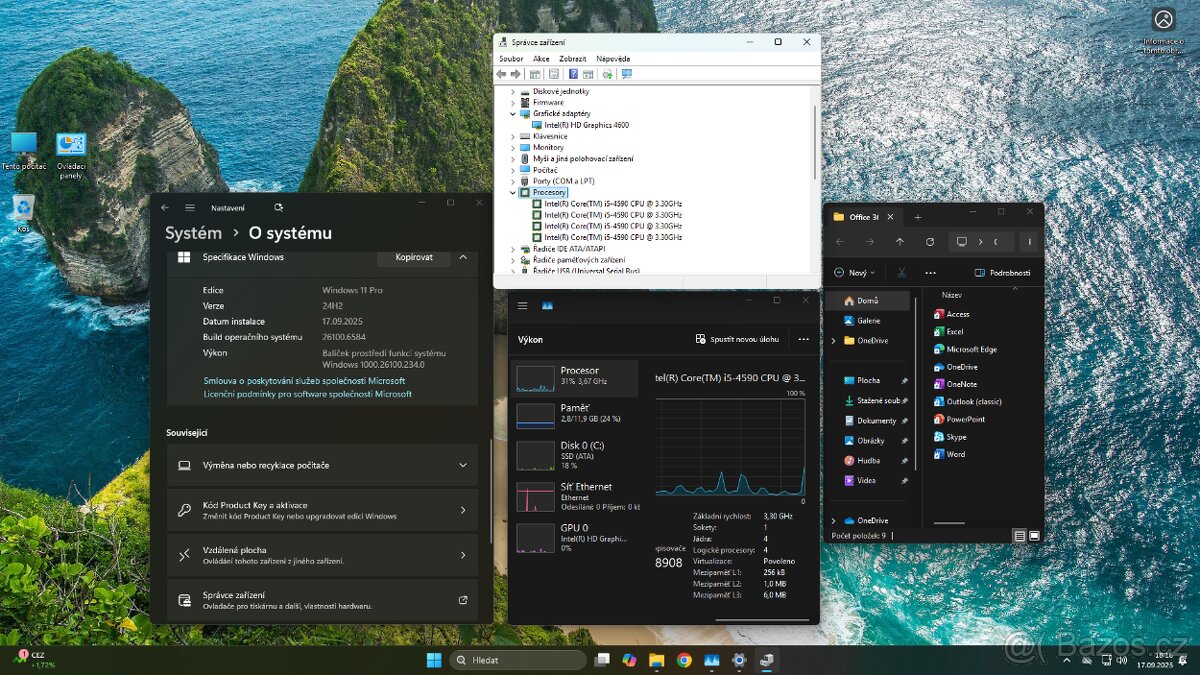Click the back arrow in Nastavení
Viewport: 1200px width, 675px height.
(x=164, y=207)
